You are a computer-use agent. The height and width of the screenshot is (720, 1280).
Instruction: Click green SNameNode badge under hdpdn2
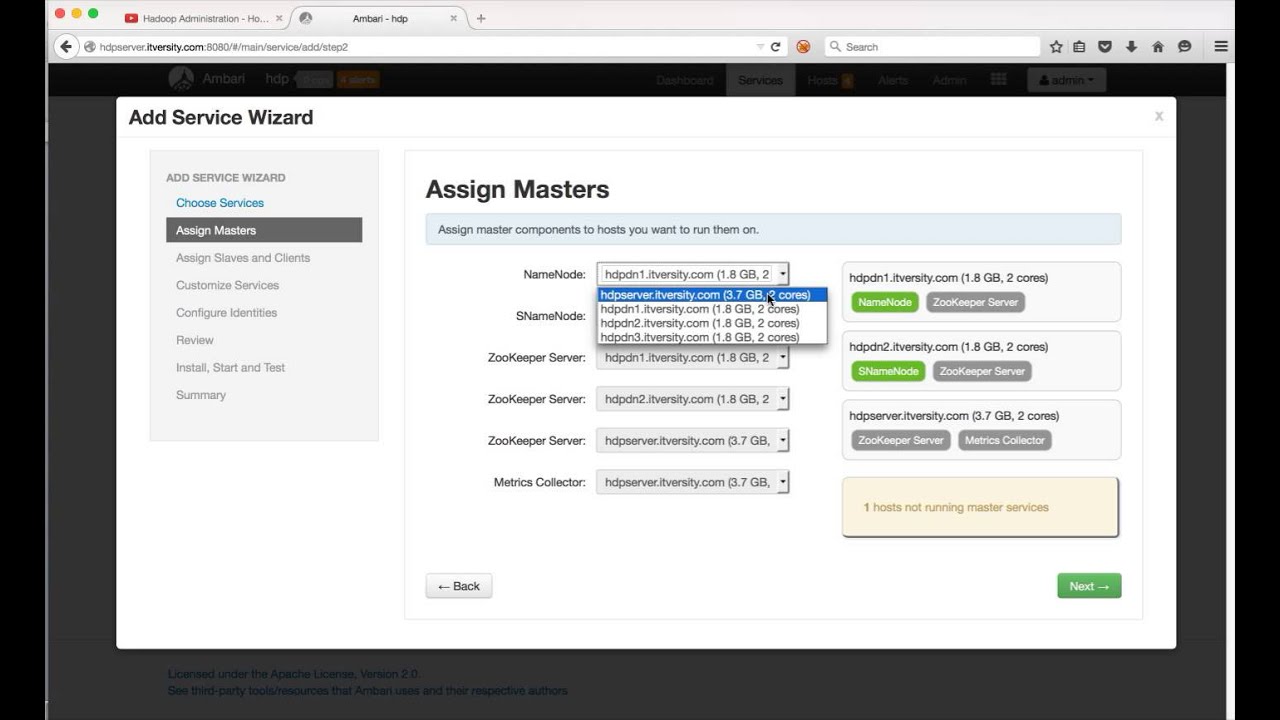point(888,371)
